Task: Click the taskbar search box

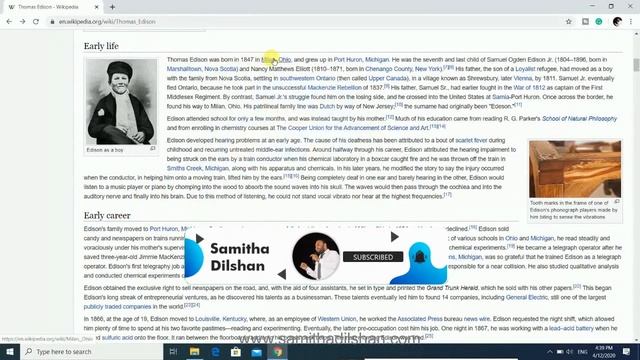Action: (91, 351)
